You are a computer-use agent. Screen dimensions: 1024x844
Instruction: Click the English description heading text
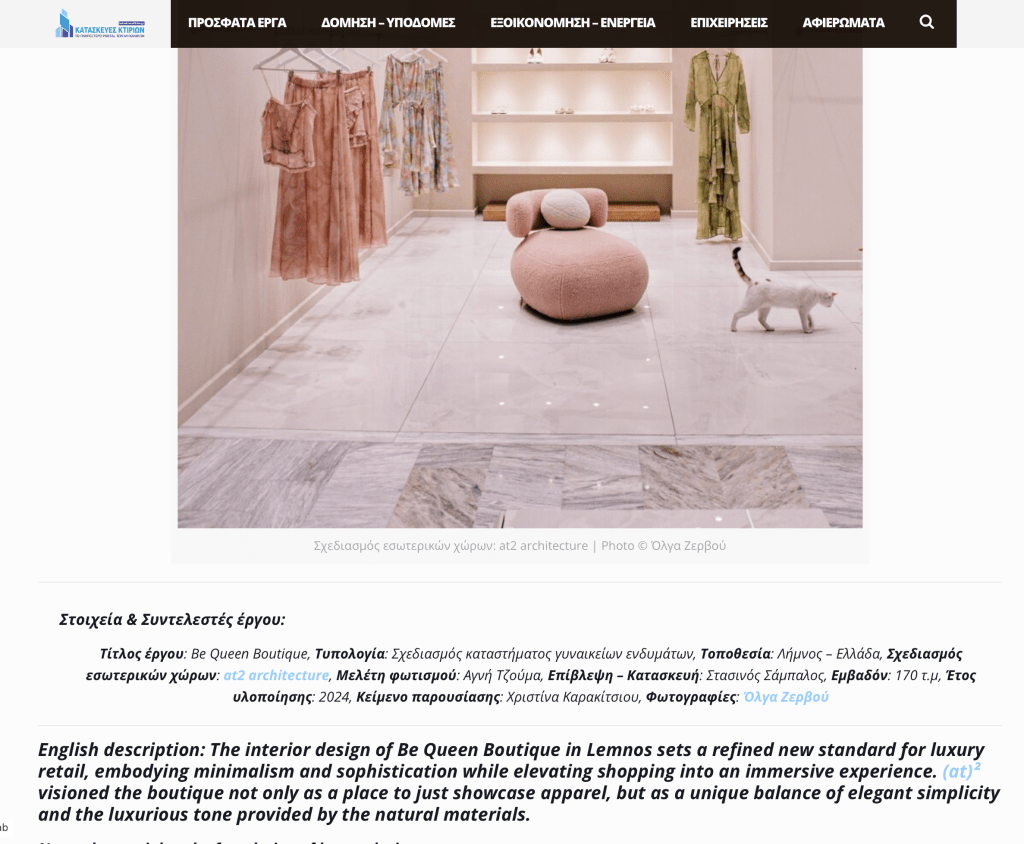point(121,749)
